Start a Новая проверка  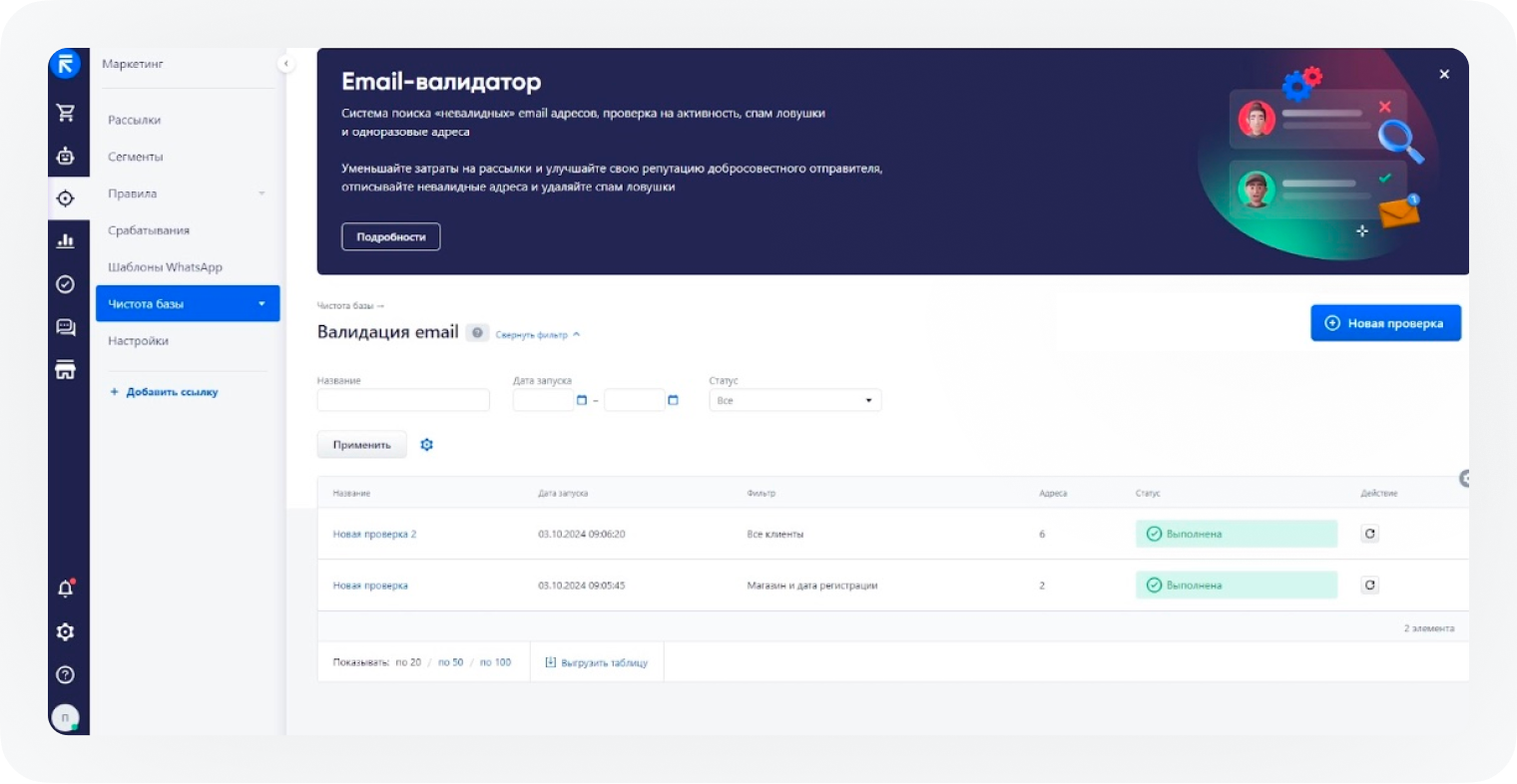(1385, 323)
